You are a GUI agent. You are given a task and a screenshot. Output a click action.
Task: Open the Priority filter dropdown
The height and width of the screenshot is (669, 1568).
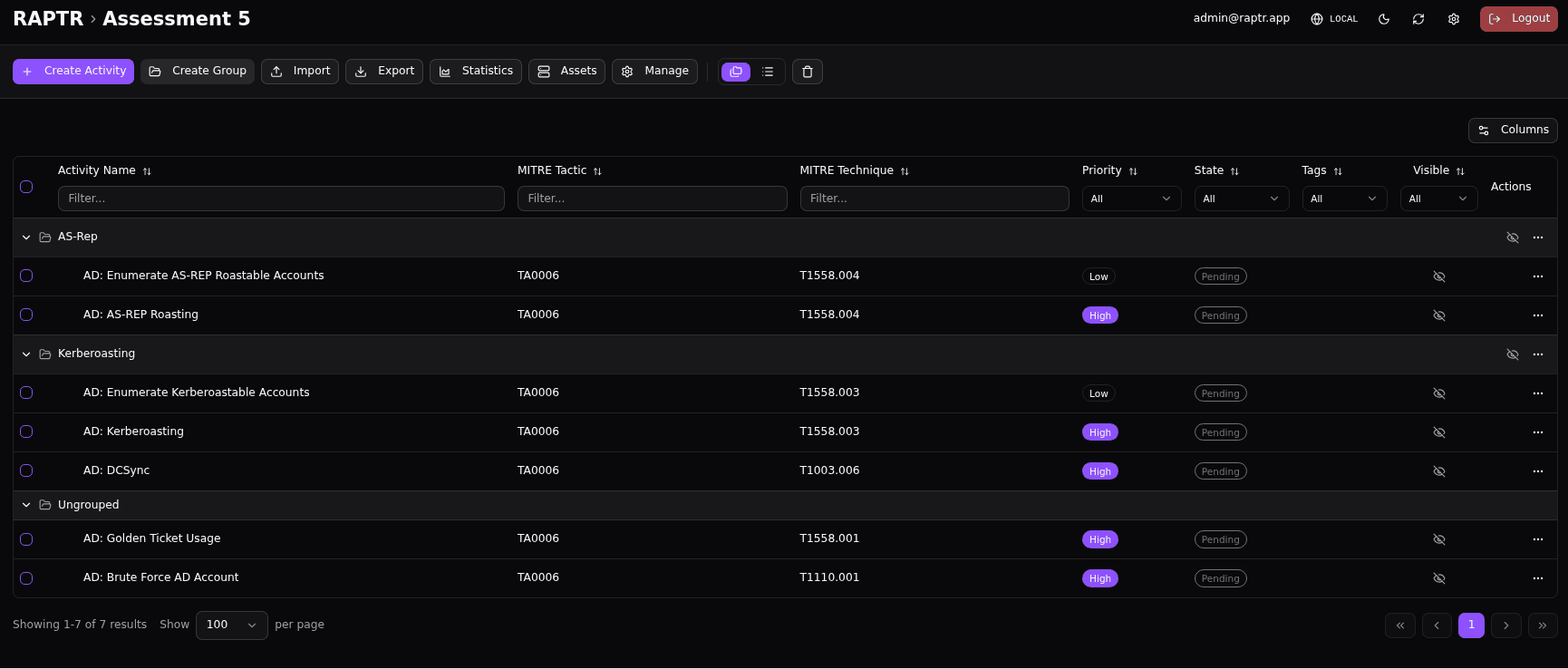click(1130, 199)
